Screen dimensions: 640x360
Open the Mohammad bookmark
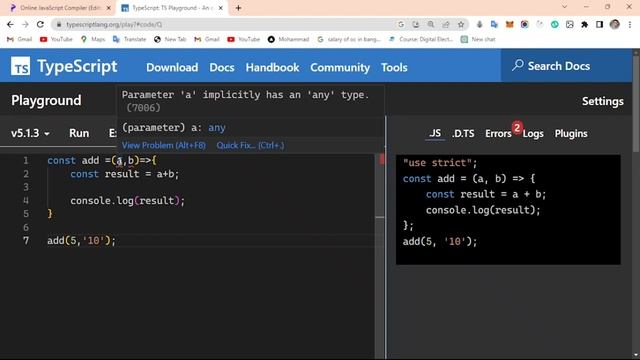click(x=289, y=39)
